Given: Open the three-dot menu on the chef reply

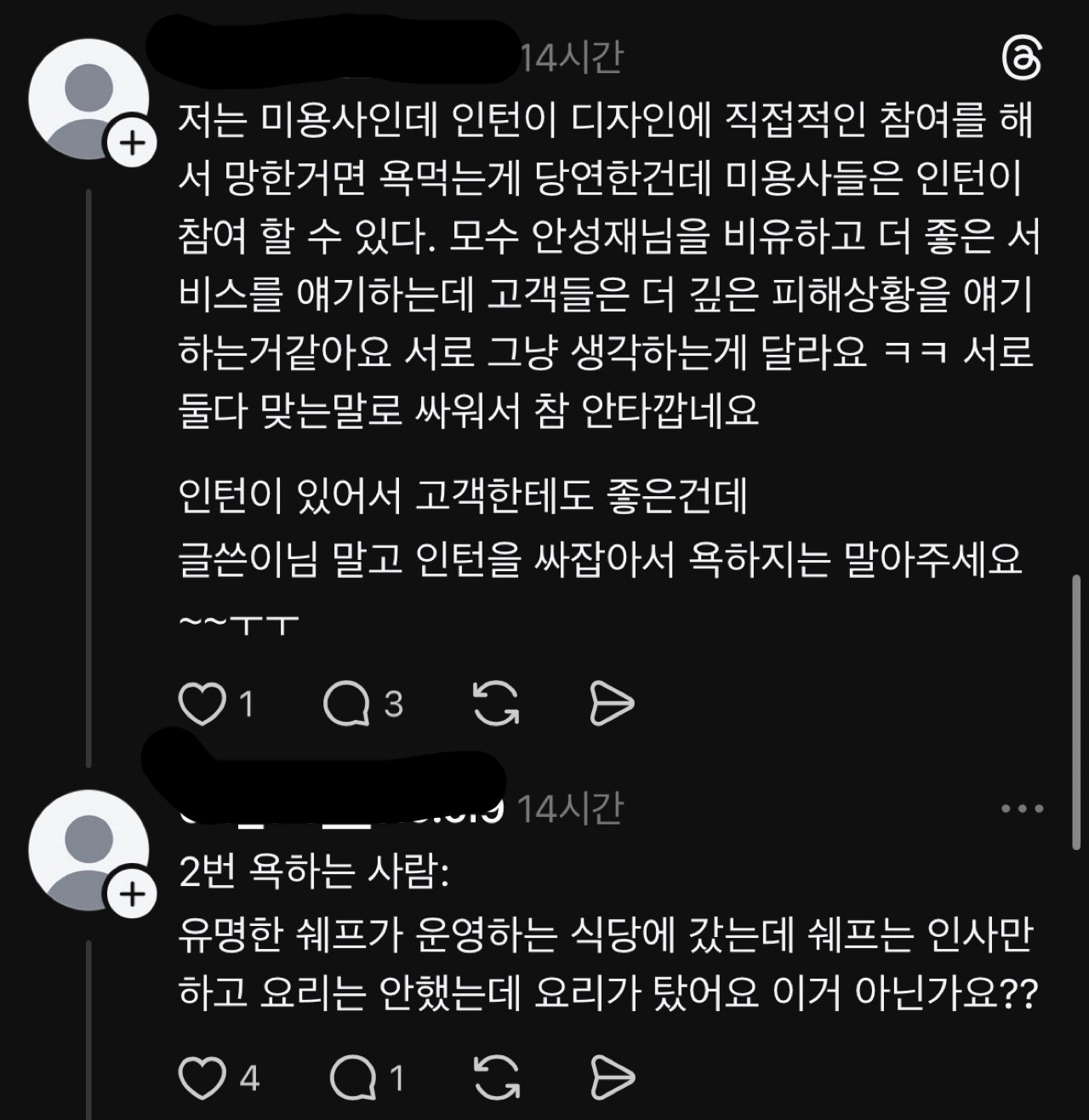Looking at the screenshot, I should 1022,809.
